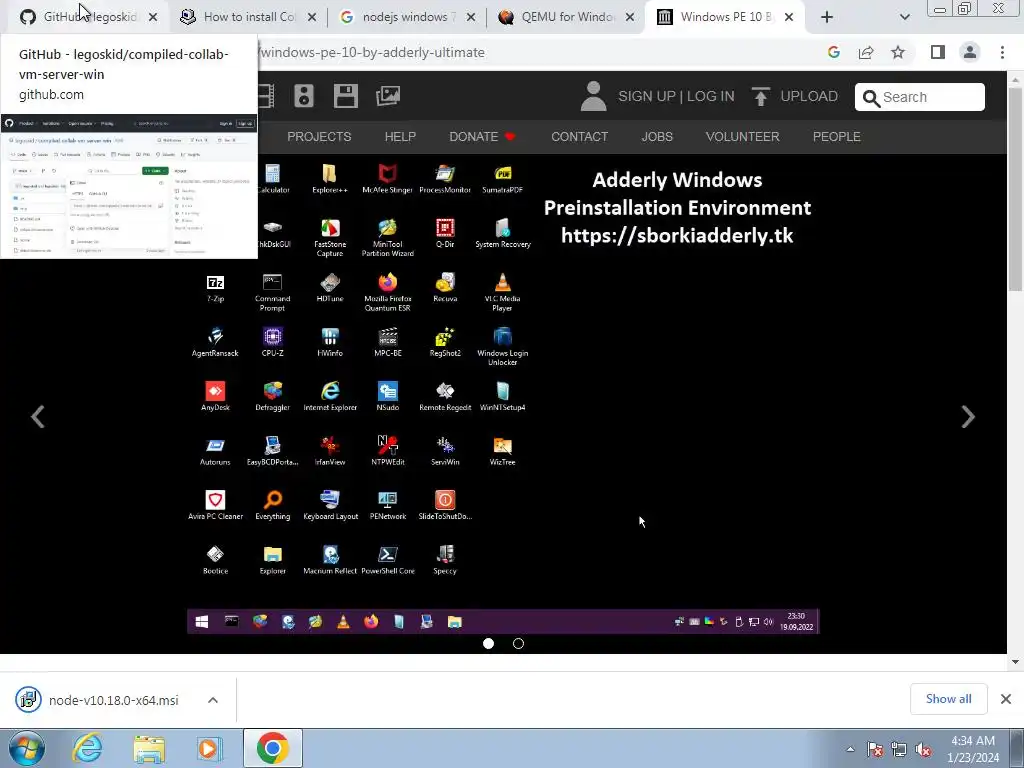Click the taskbar clock showing 4:34 AM
1024x768 pixels.
(973, 749)
